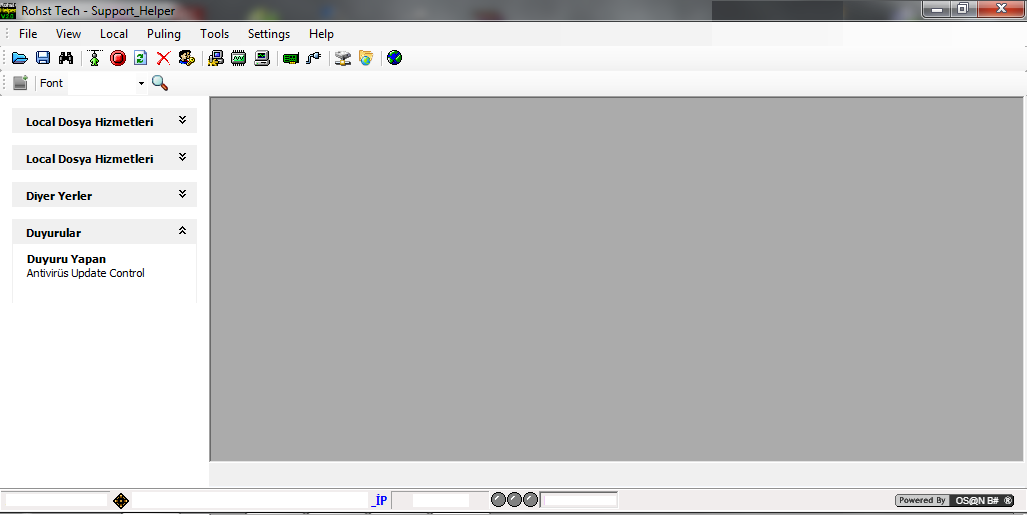
Task: Click the Antivirüs Update Control text
Action: coord(85,273)
